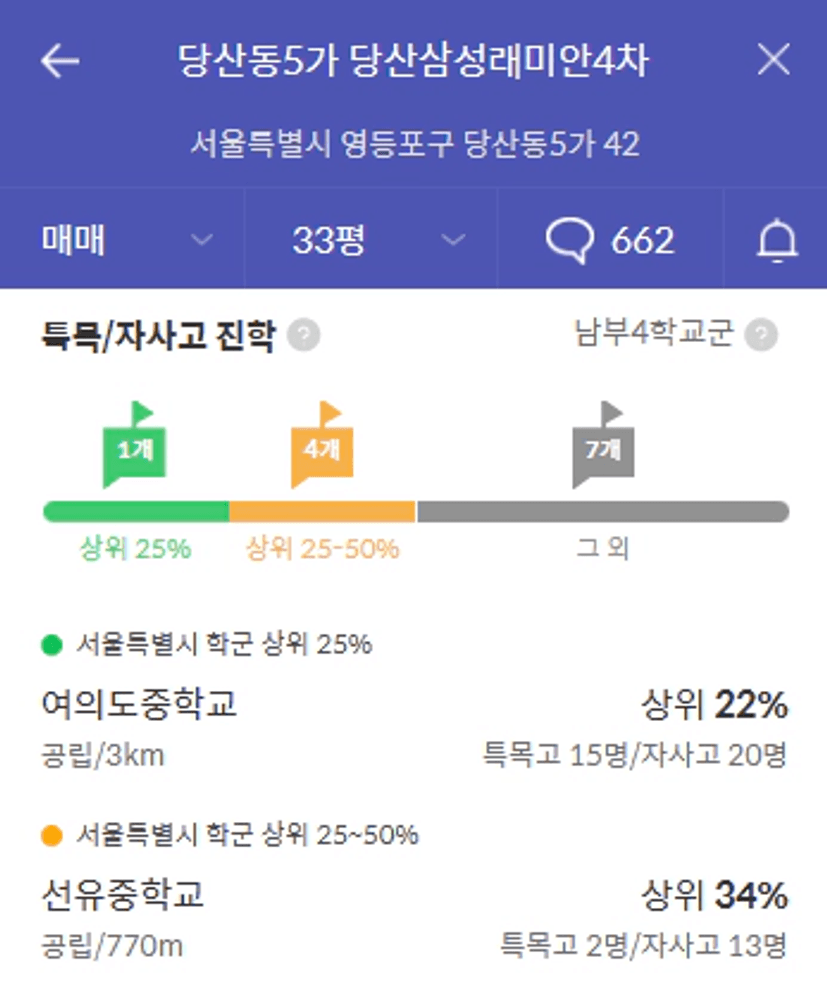Click the gray 그 외 bar segment
This screenshot has height=982, width=827.
(x=603, y=512)
